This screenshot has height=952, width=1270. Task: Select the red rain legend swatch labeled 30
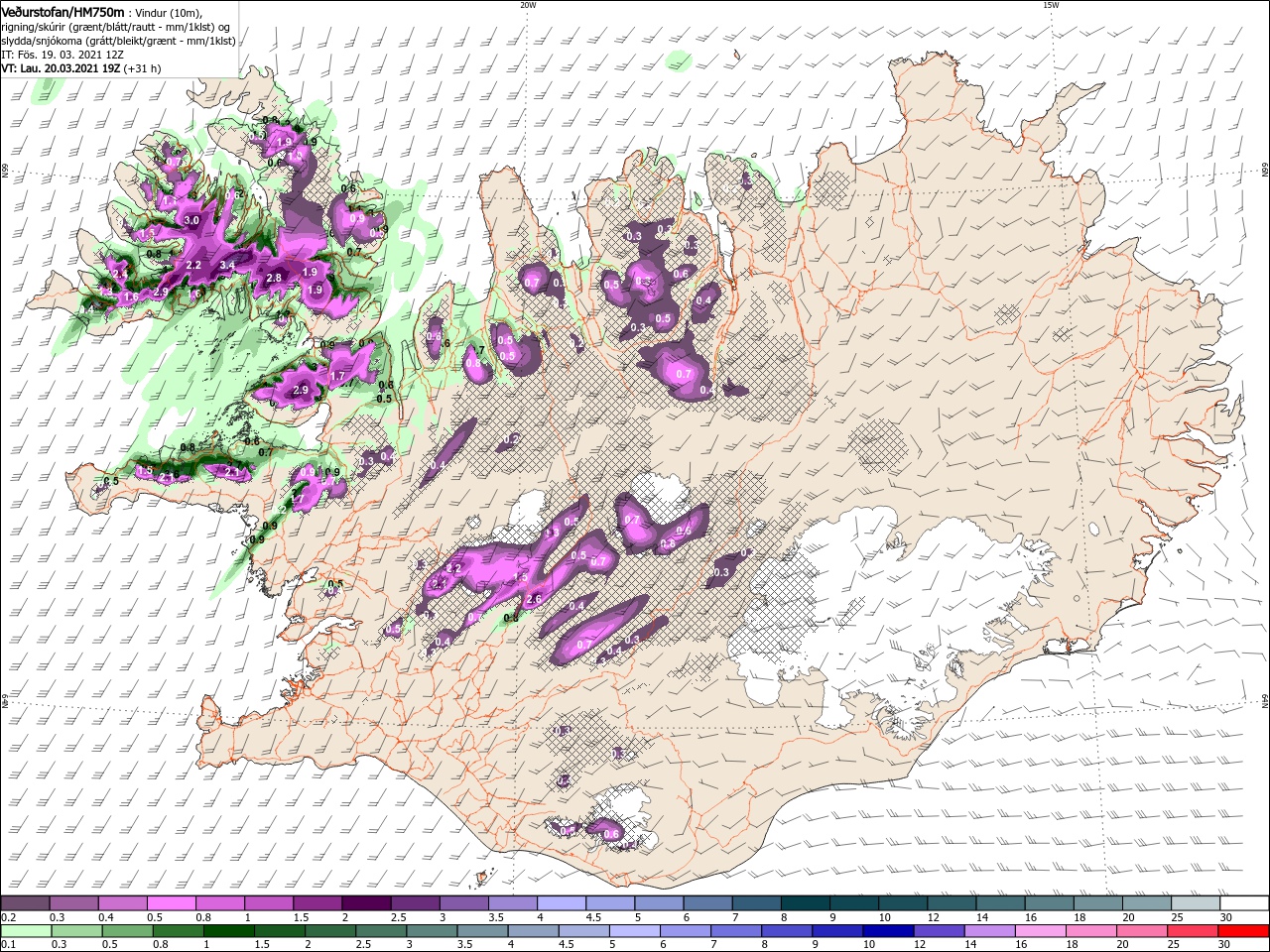[1244, 931]
